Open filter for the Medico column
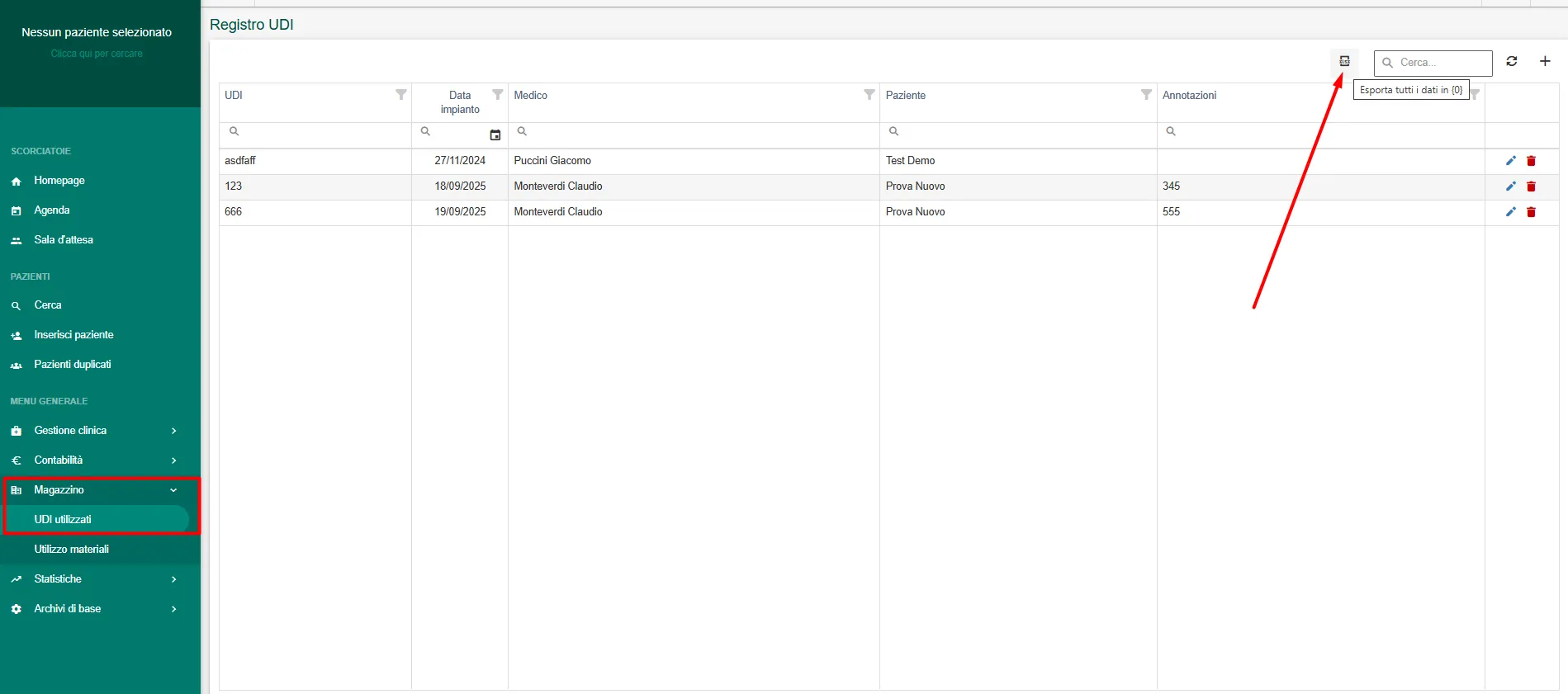This screenshot has height=694, width=1568. pos(869,95)
